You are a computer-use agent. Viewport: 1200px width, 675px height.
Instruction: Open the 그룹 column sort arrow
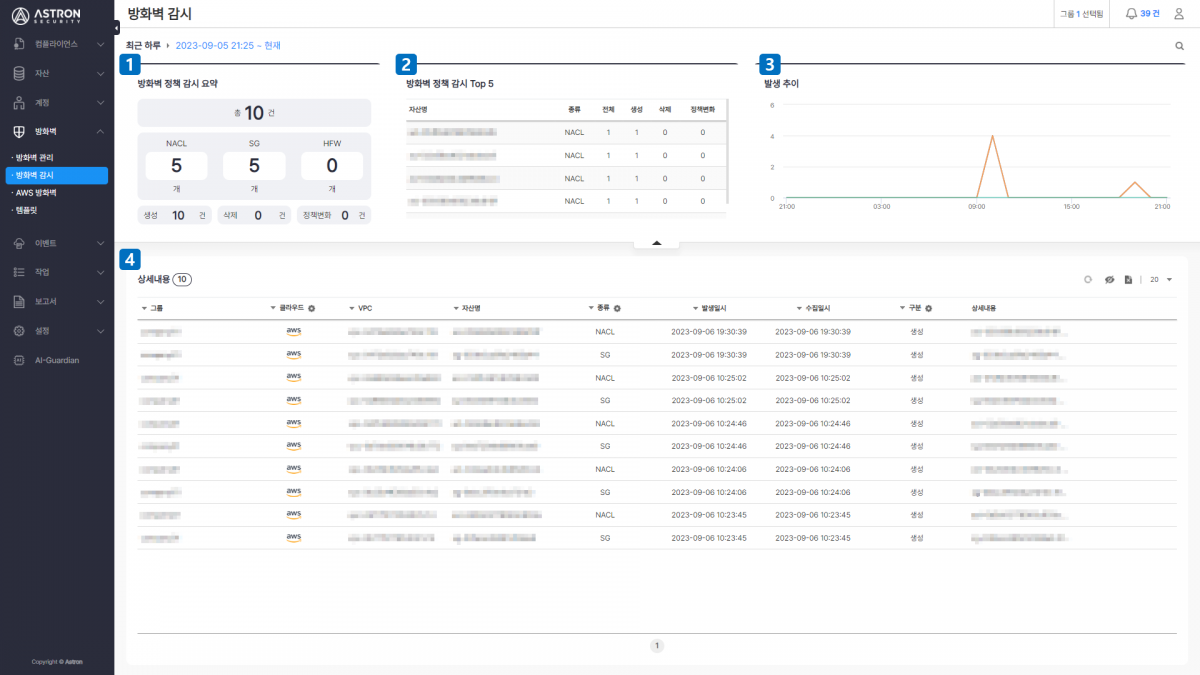[144, 308]
